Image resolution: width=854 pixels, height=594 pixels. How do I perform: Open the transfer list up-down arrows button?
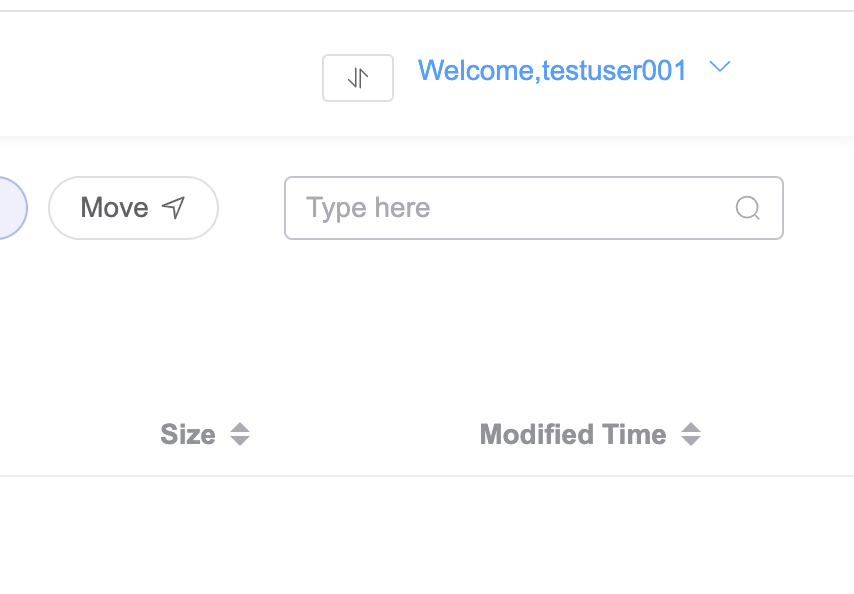(x=358, y=78)
